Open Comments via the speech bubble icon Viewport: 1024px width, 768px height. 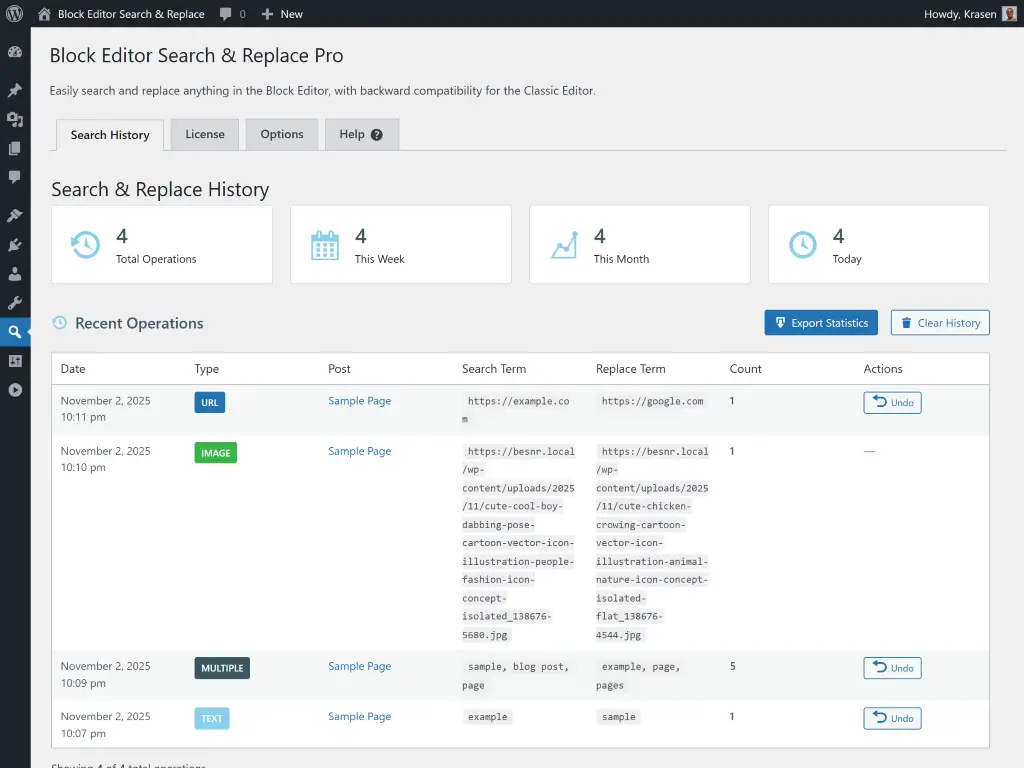click(15, 178)
